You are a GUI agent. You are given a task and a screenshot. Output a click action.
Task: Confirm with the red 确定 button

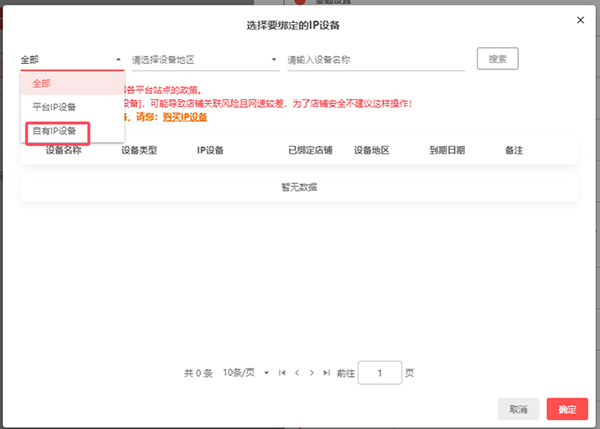click(567, 409)
